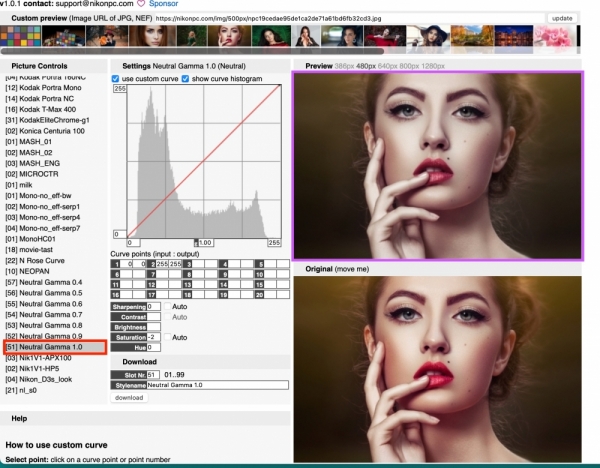Disable the 'show curve histogram' checkbox
This screenshot has height=468, width=600.
(x=185, y=78)
